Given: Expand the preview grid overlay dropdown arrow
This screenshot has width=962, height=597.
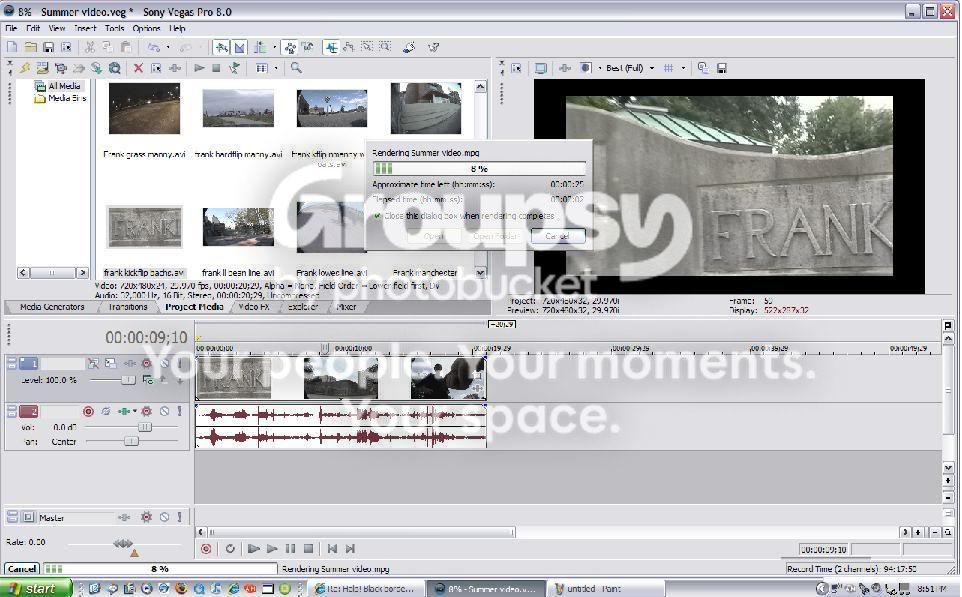Looking at the screenshot, I should (x=683, y=68).
